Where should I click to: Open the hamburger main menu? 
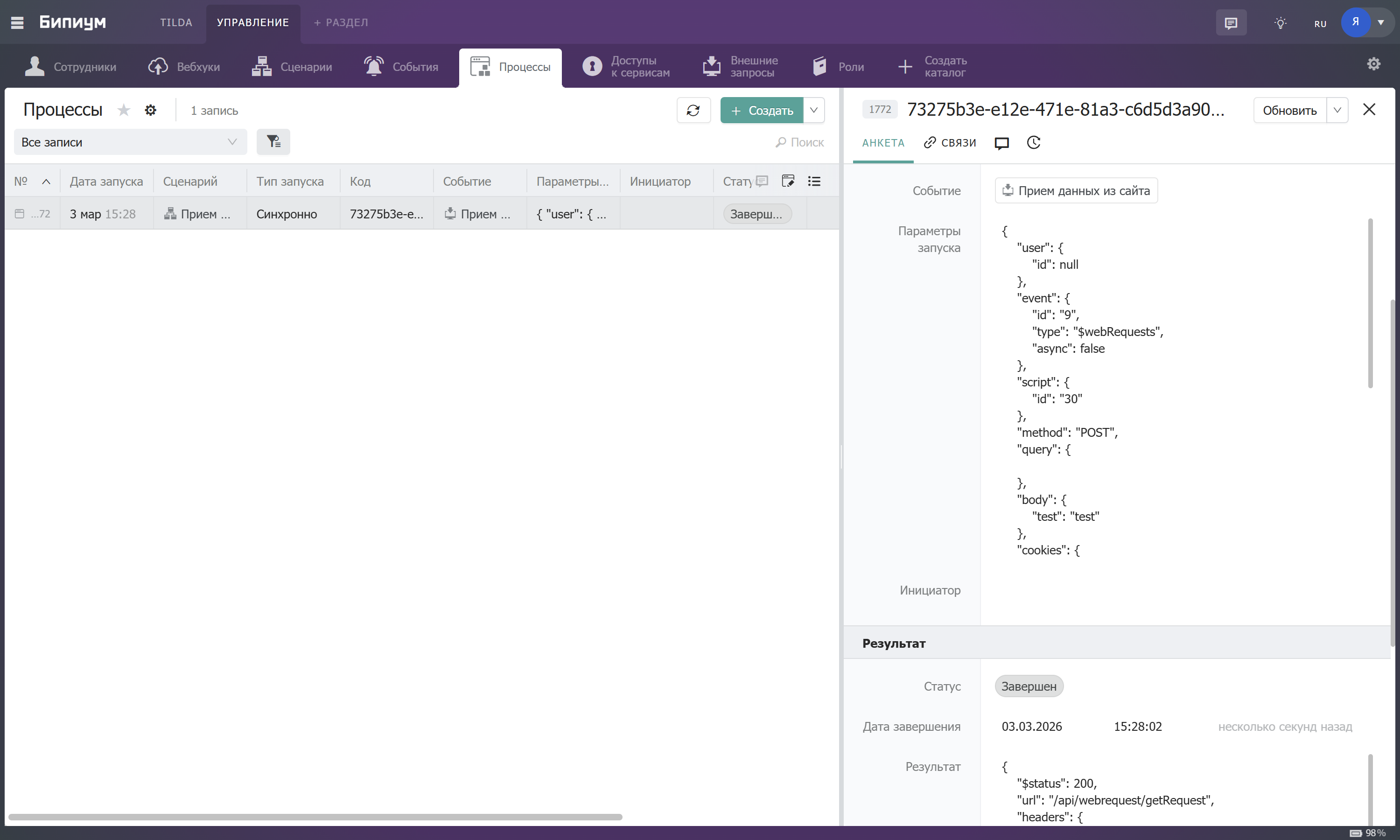point(17,23)
